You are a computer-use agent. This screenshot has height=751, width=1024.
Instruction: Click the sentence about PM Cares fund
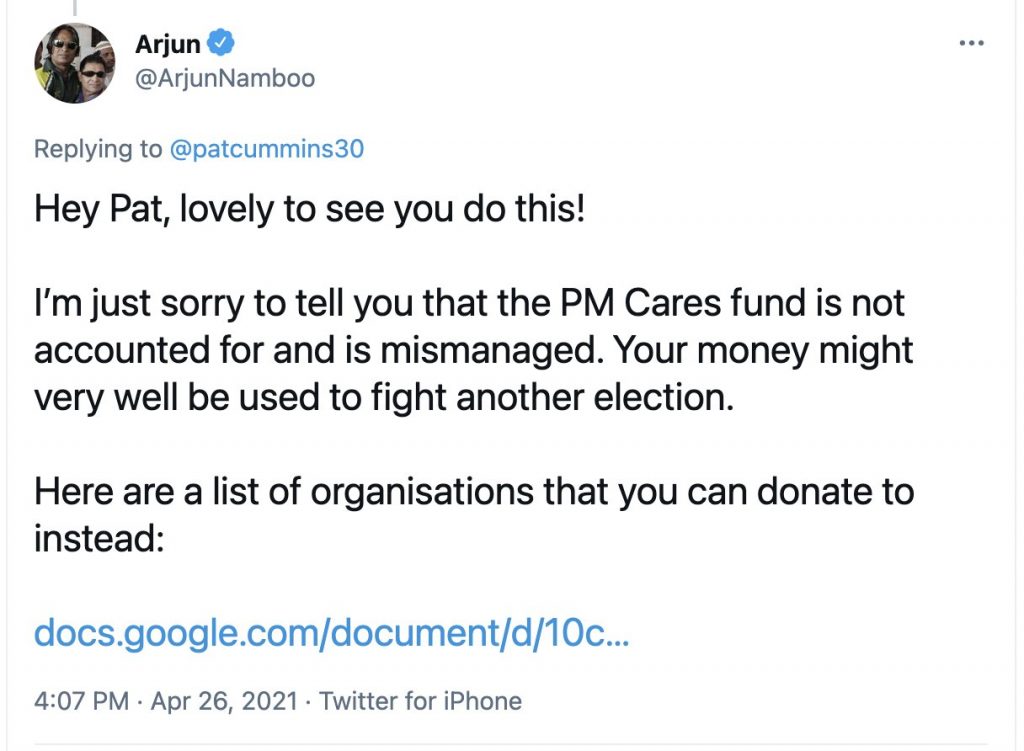[470, 304]
